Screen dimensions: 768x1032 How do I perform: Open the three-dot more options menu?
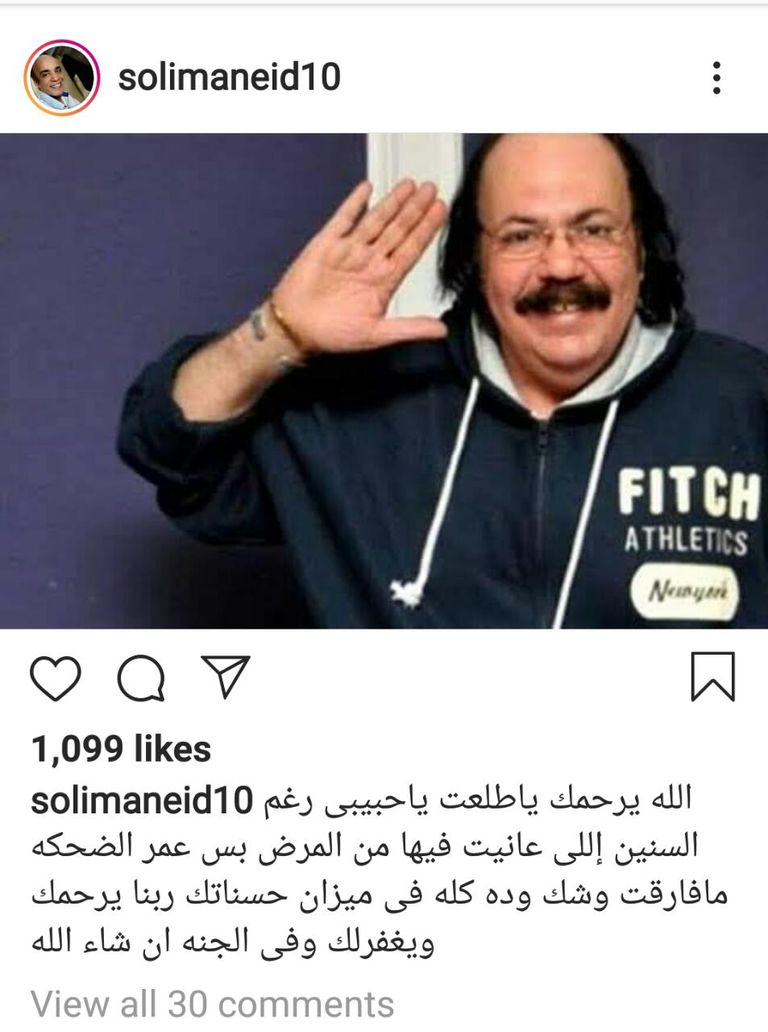(717, 78)
